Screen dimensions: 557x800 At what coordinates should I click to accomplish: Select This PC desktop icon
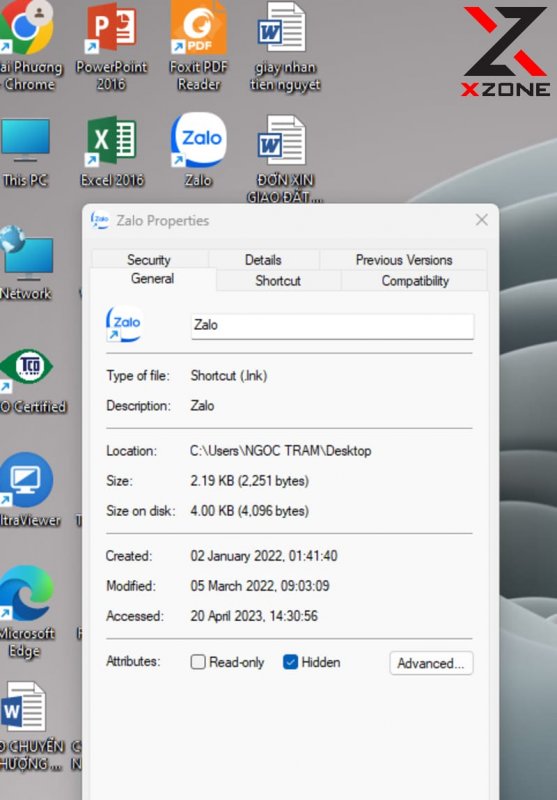point(26,139)
